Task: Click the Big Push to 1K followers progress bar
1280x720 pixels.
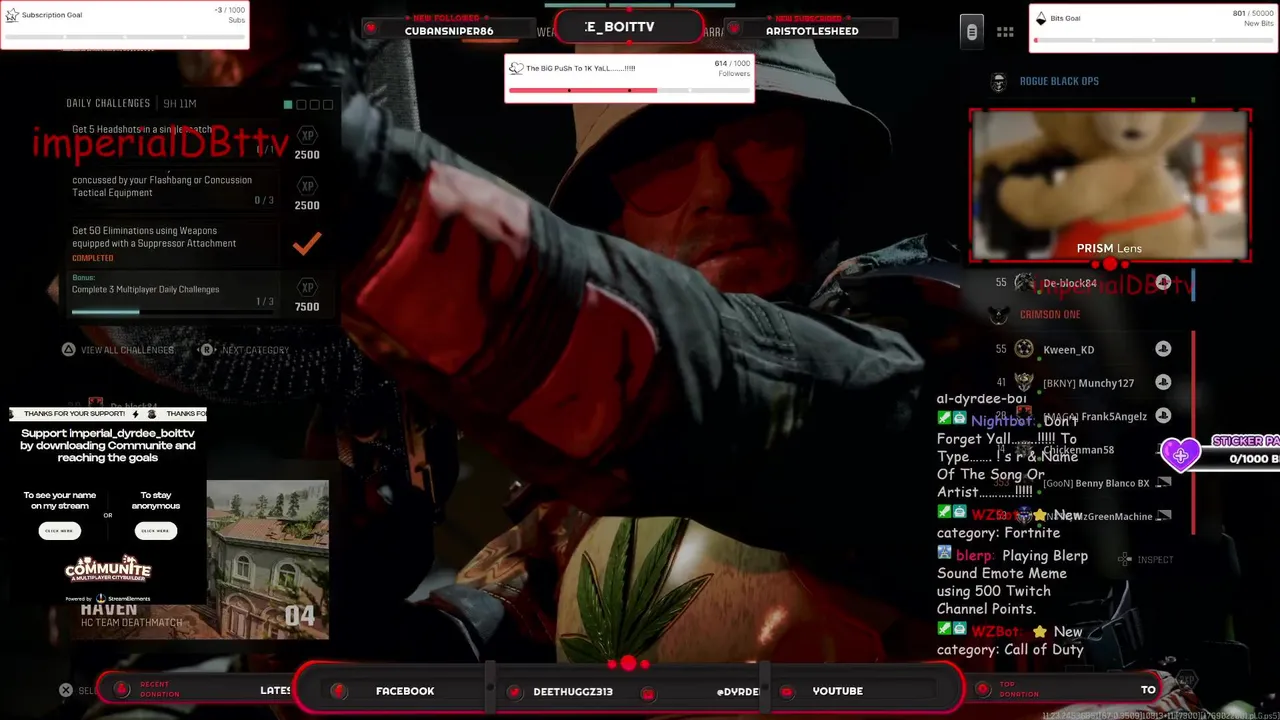Action: (x=629, y=90)
